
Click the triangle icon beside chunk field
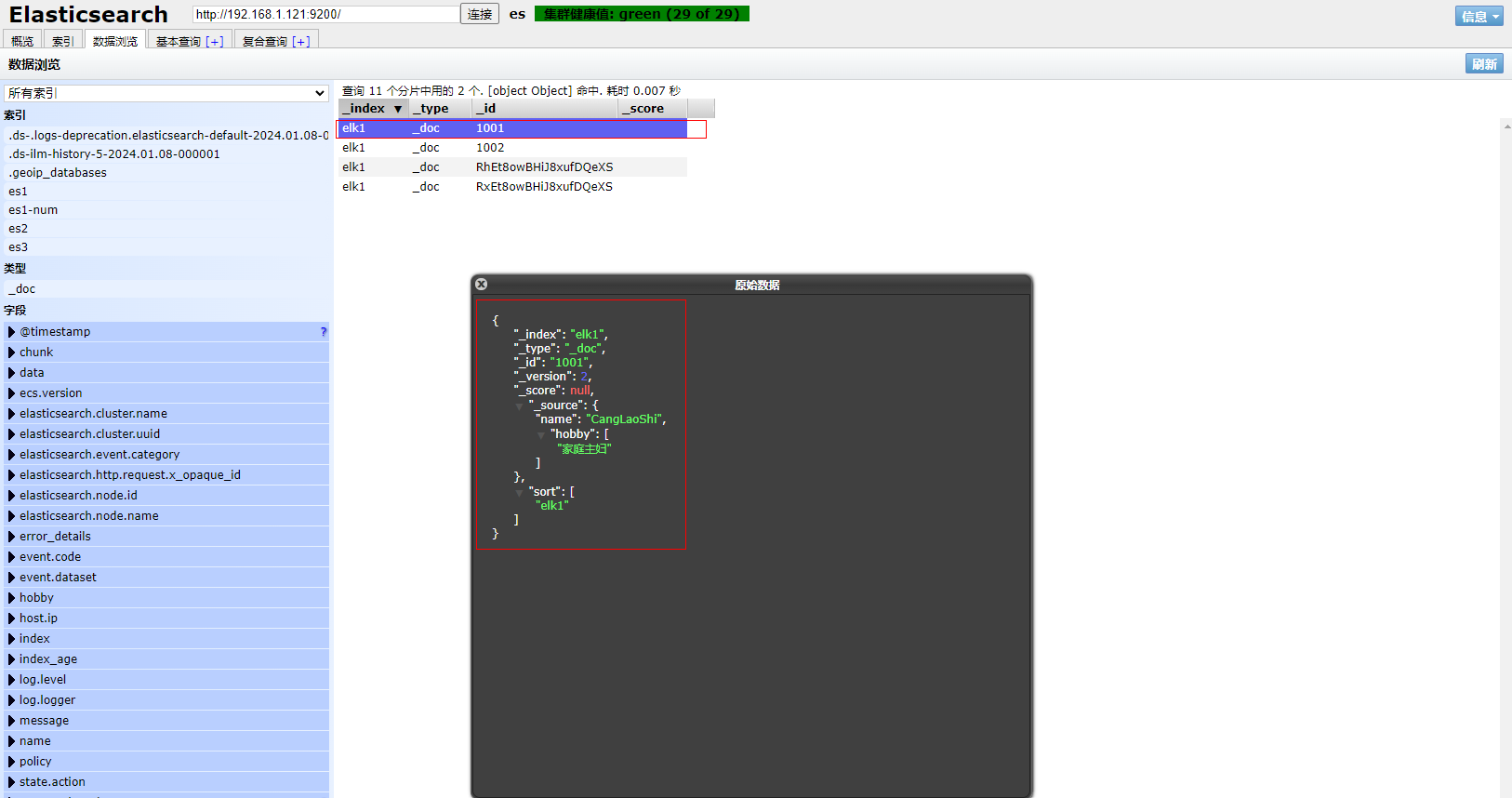click(11, 352)
